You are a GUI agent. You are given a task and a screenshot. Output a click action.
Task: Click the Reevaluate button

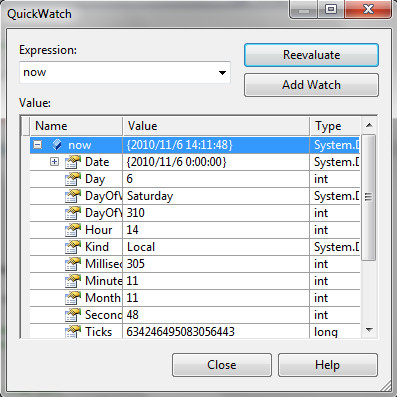tap(311, 55)
